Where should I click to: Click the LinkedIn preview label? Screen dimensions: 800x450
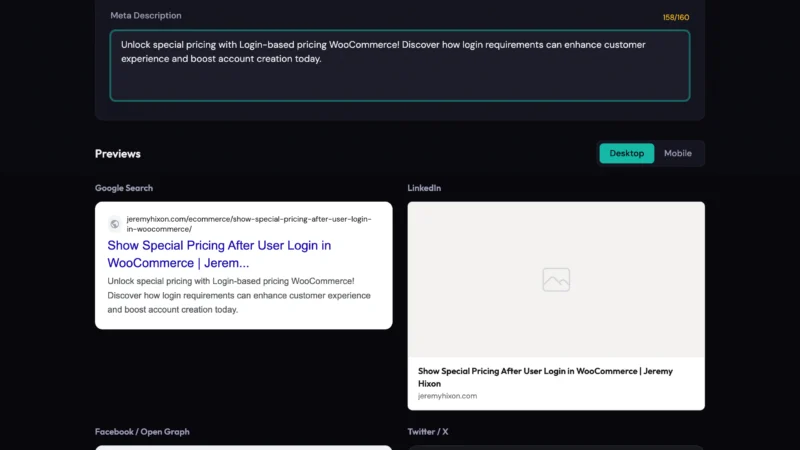(x=424, y=188)
